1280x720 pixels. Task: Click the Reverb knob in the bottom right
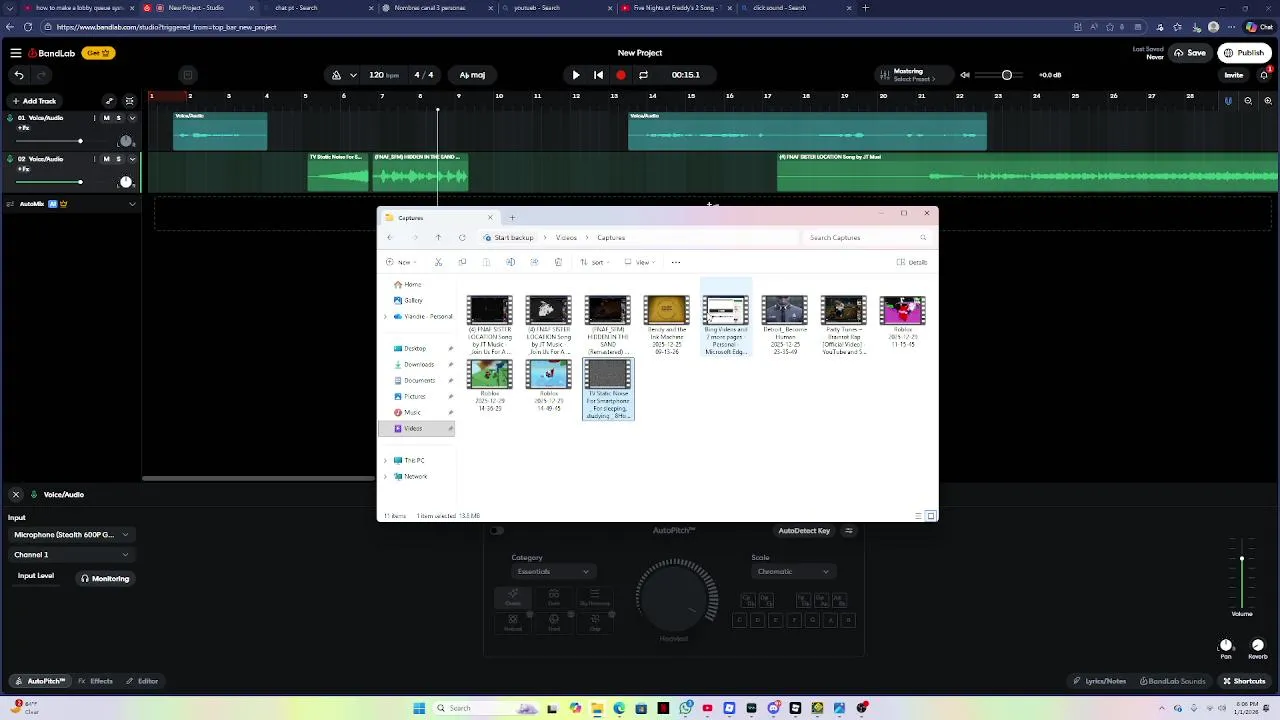[1258, 646]
